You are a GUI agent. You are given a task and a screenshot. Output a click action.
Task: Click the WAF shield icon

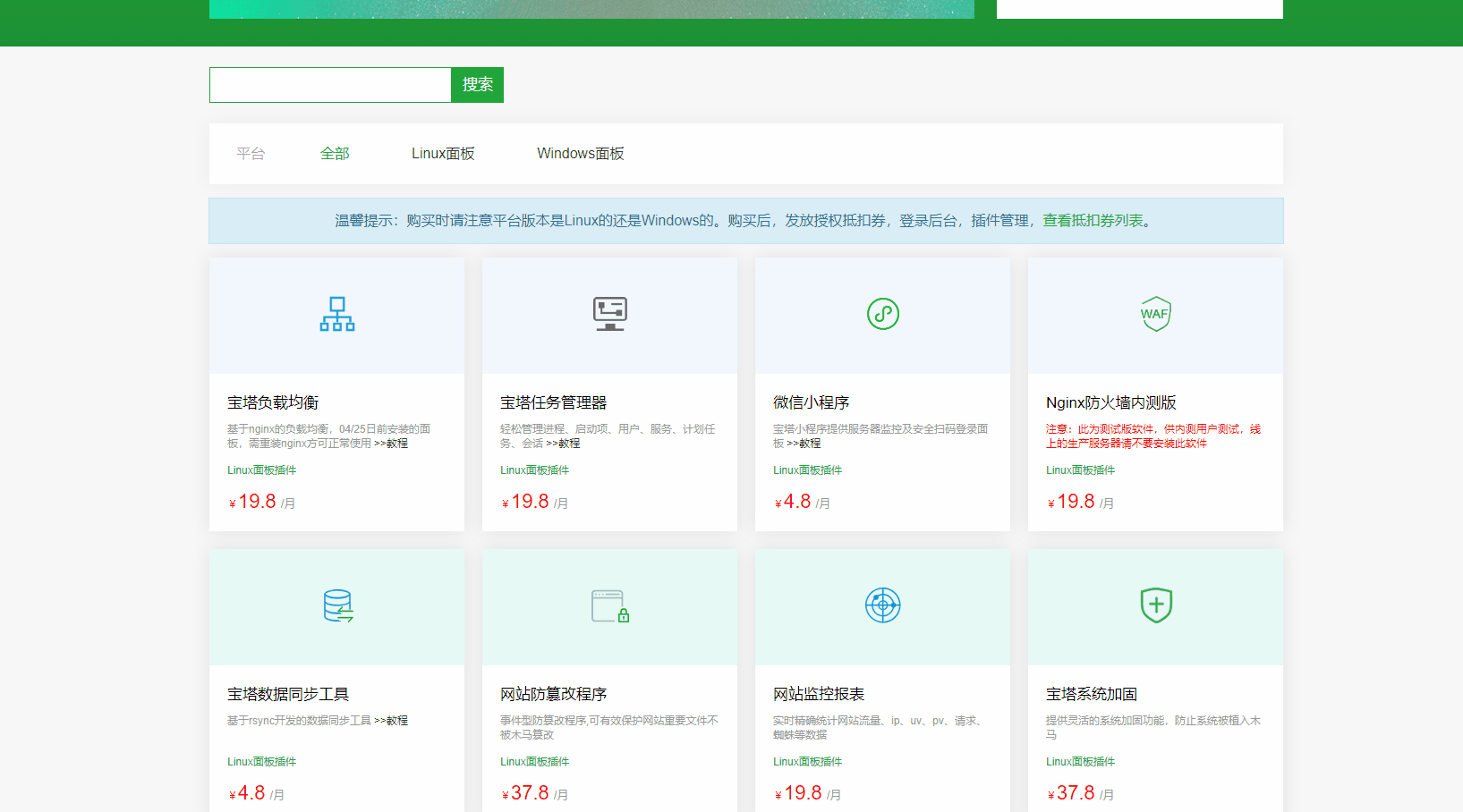(x=1156, y=314)
